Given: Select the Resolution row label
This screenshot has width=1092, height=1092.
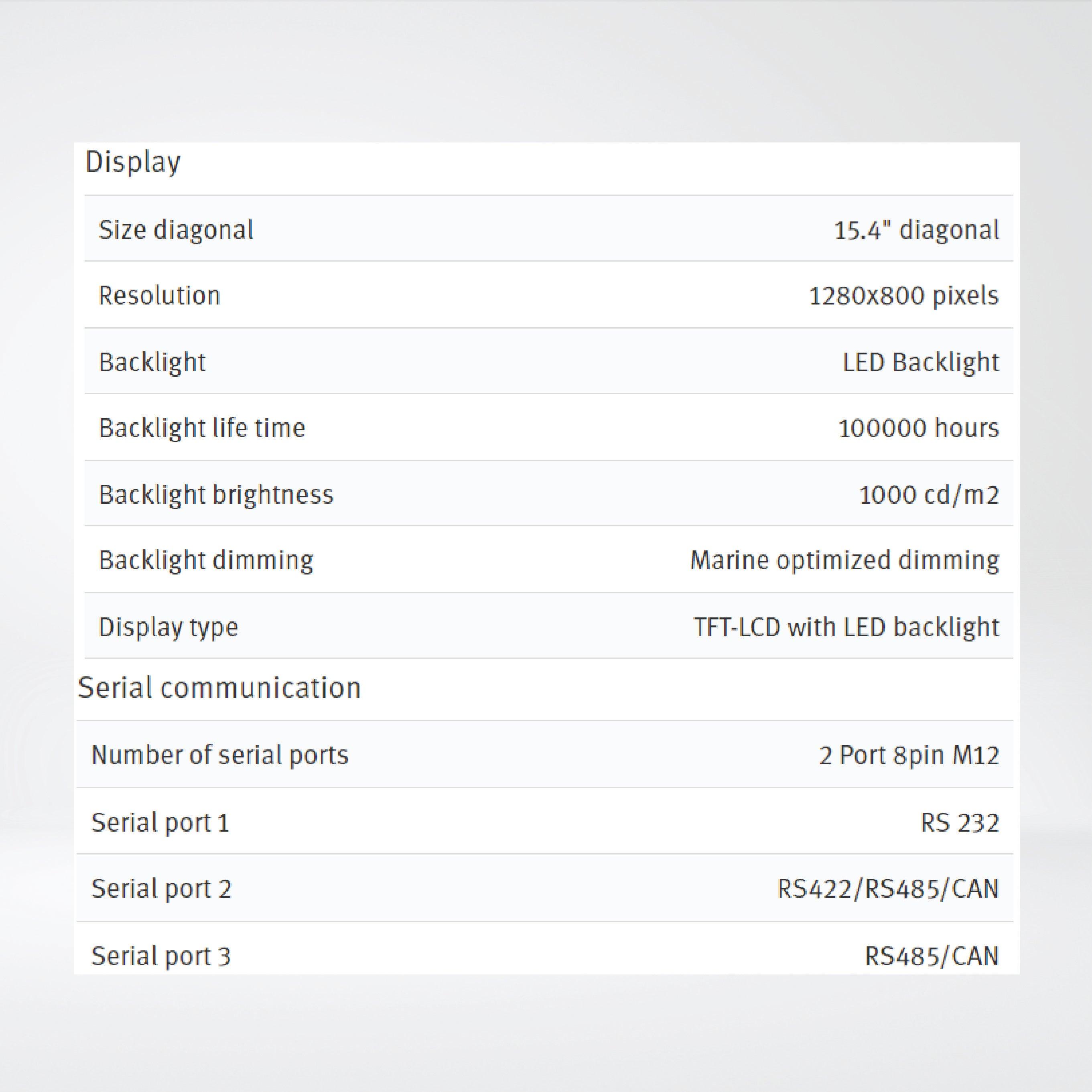Looking at the screenshot, I should coord(159,296).
